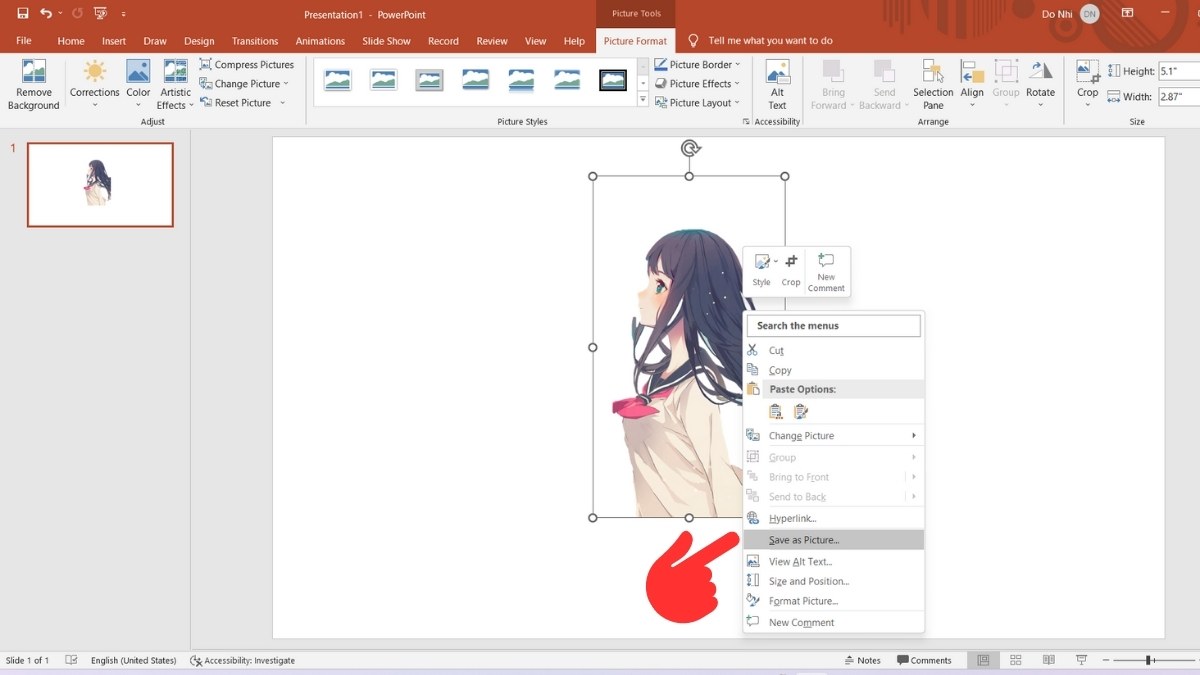Click the Search the menus field
The width and height of the screenshot is (1200, 675).
click(x=833, y=325)
